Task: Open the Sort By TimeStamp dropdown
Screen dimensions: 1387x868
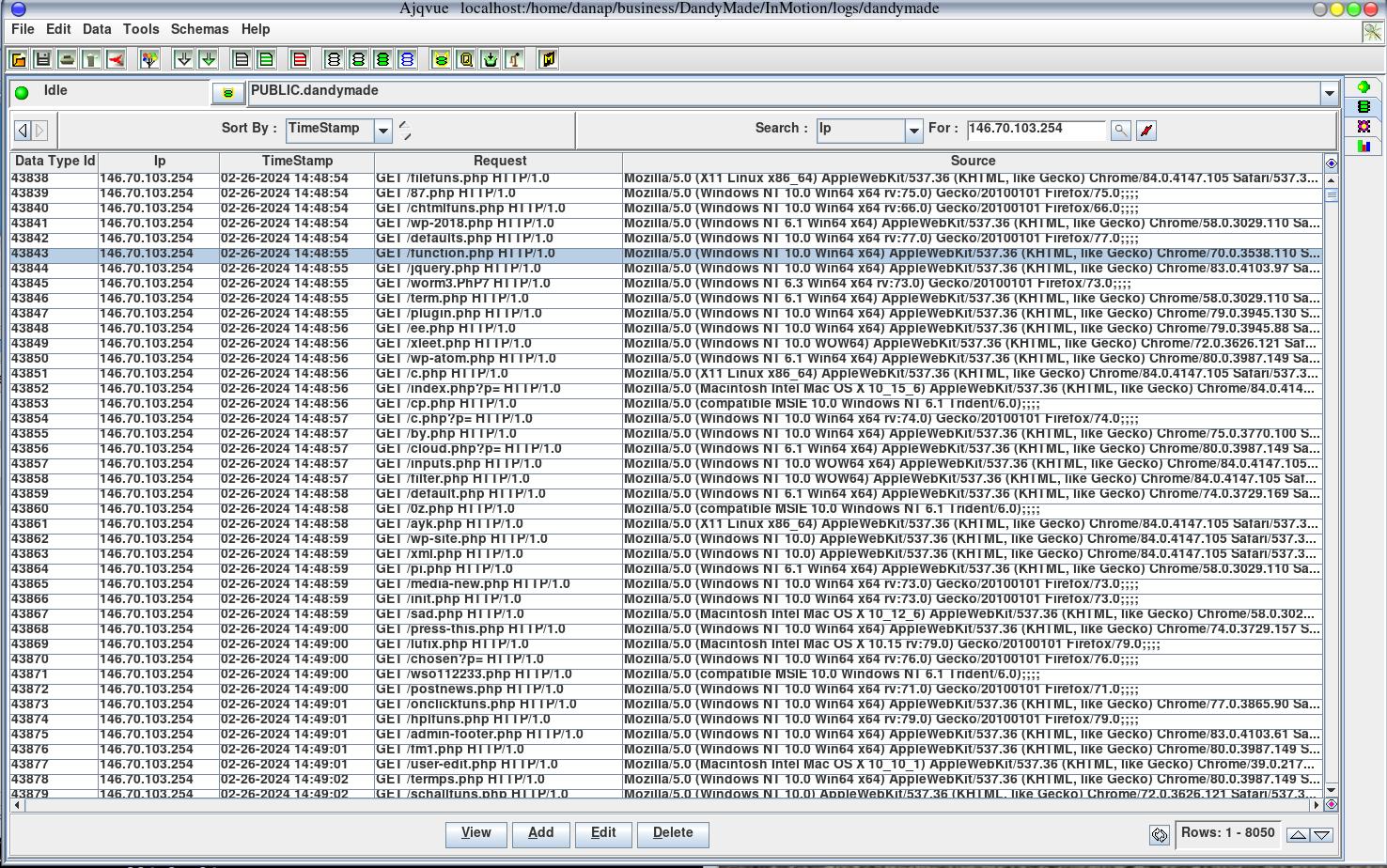Action: click(x=382, y=131)
